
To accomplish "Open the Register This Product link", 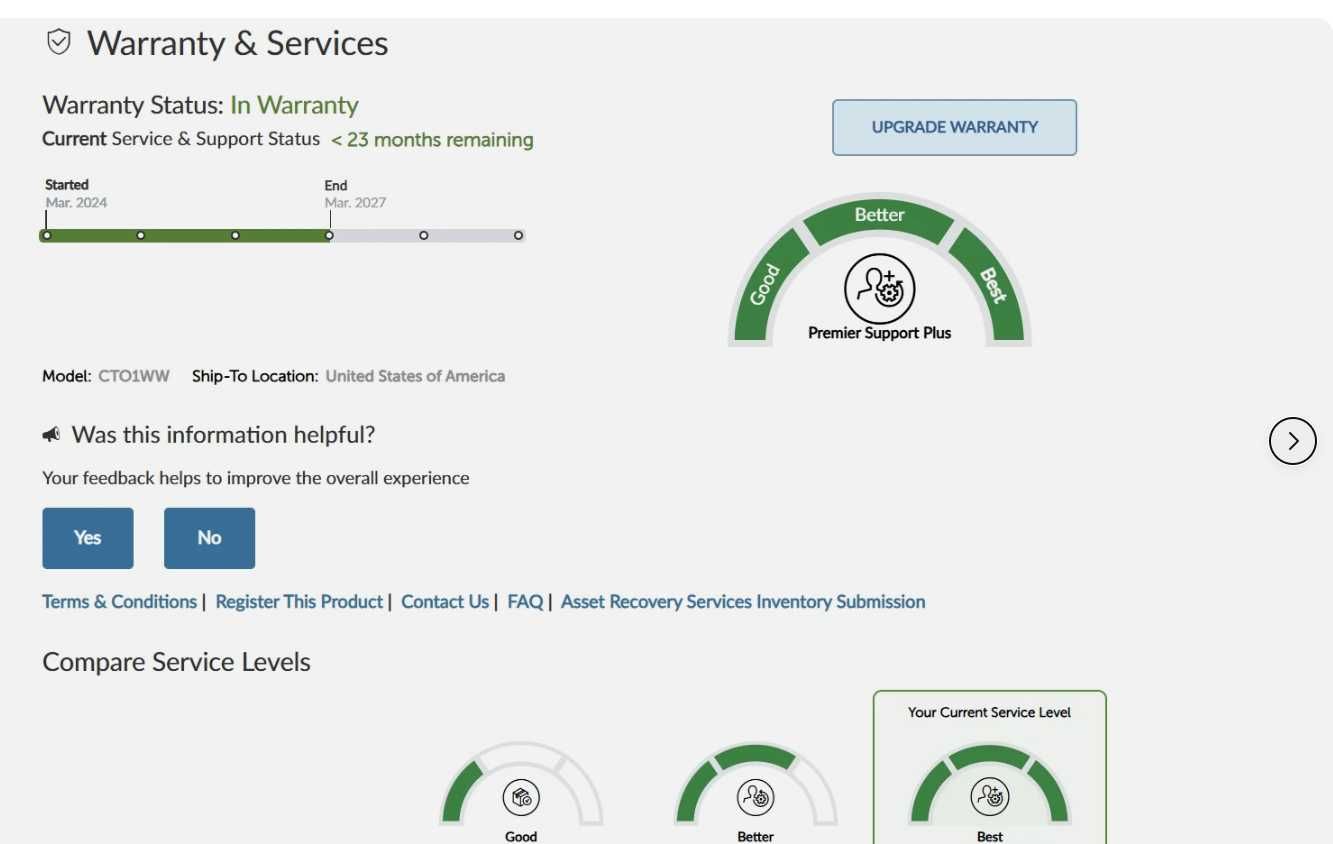I will click(299, 602).
